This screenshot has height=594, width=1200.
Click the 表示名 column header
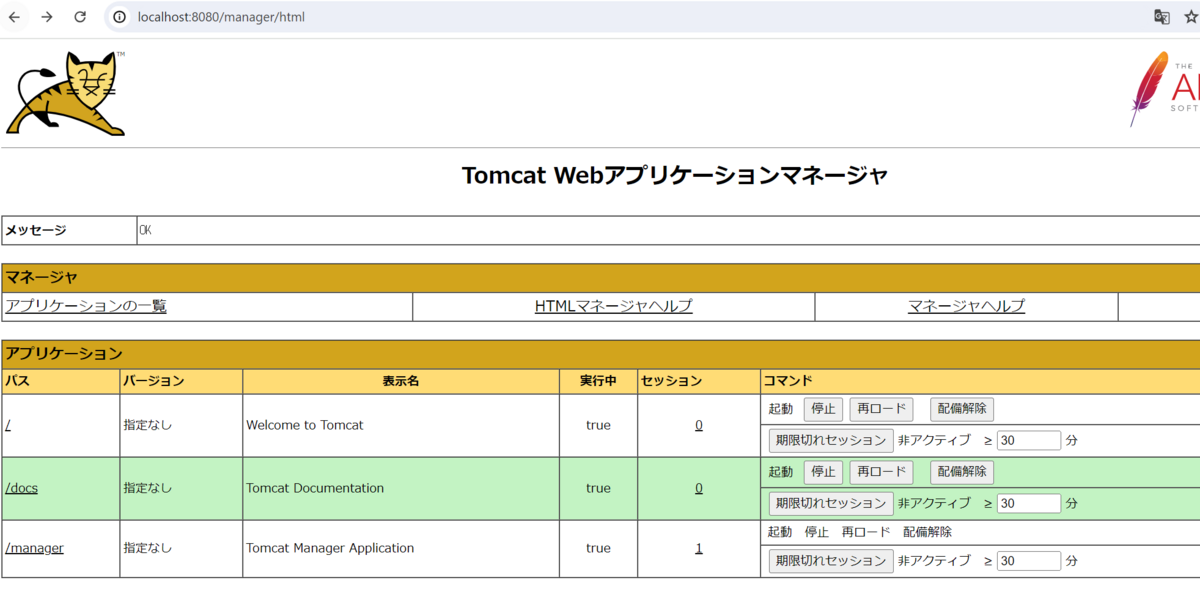click(x=400, y=381)
